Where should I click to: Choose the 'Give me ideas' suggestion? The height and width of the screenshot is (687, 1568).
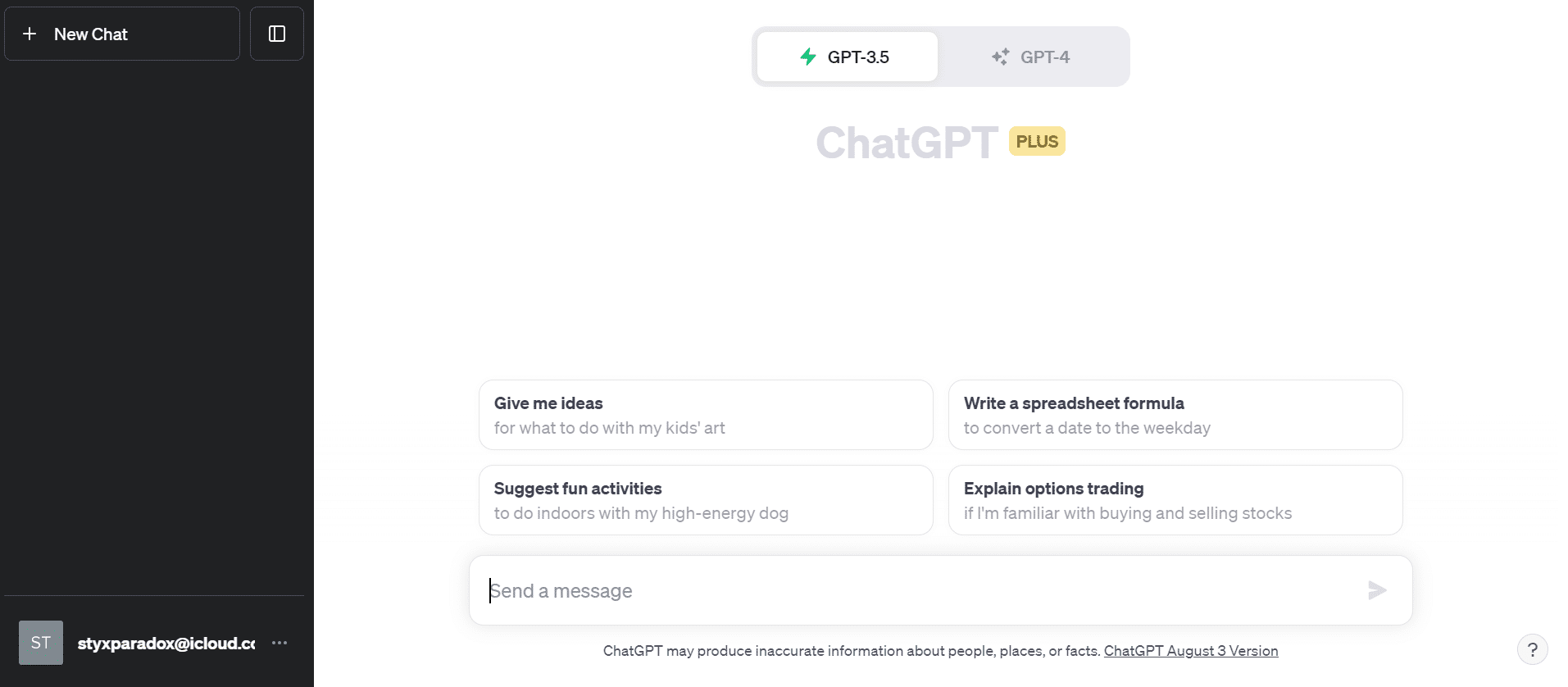[706, 415]
